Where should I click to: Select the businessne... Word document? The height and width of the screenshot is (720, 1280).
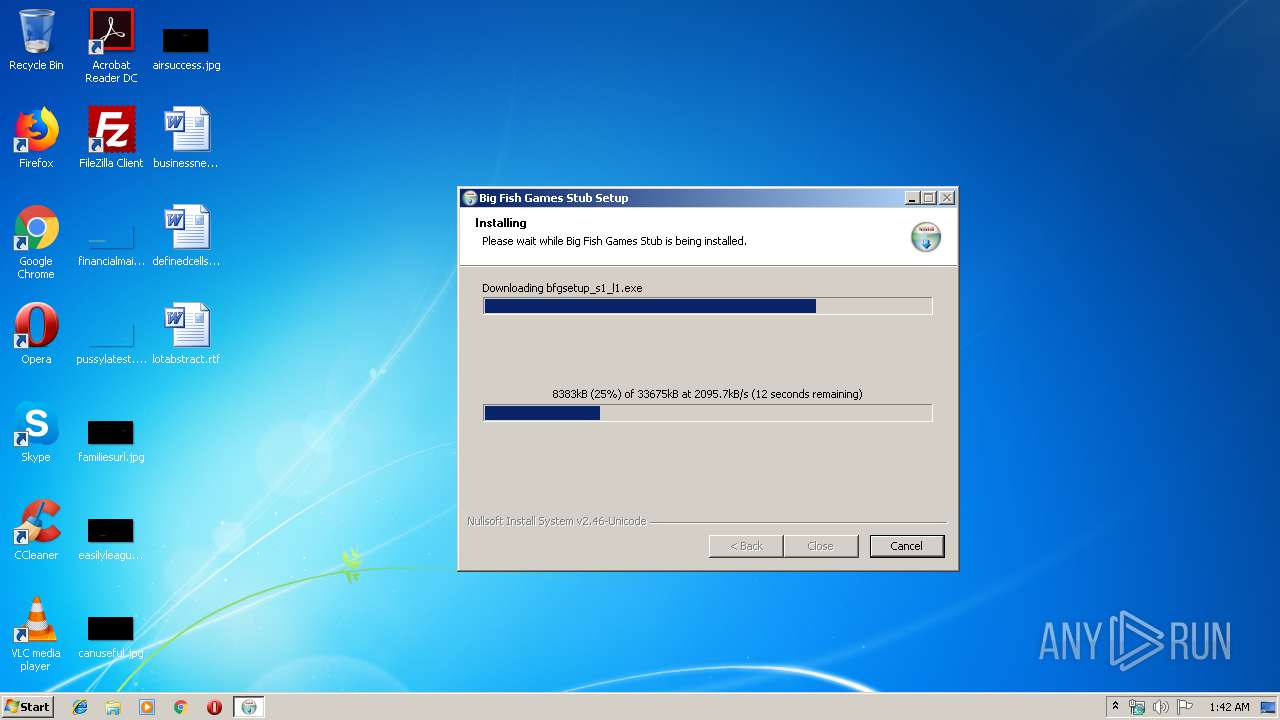[x=186, y=138]
